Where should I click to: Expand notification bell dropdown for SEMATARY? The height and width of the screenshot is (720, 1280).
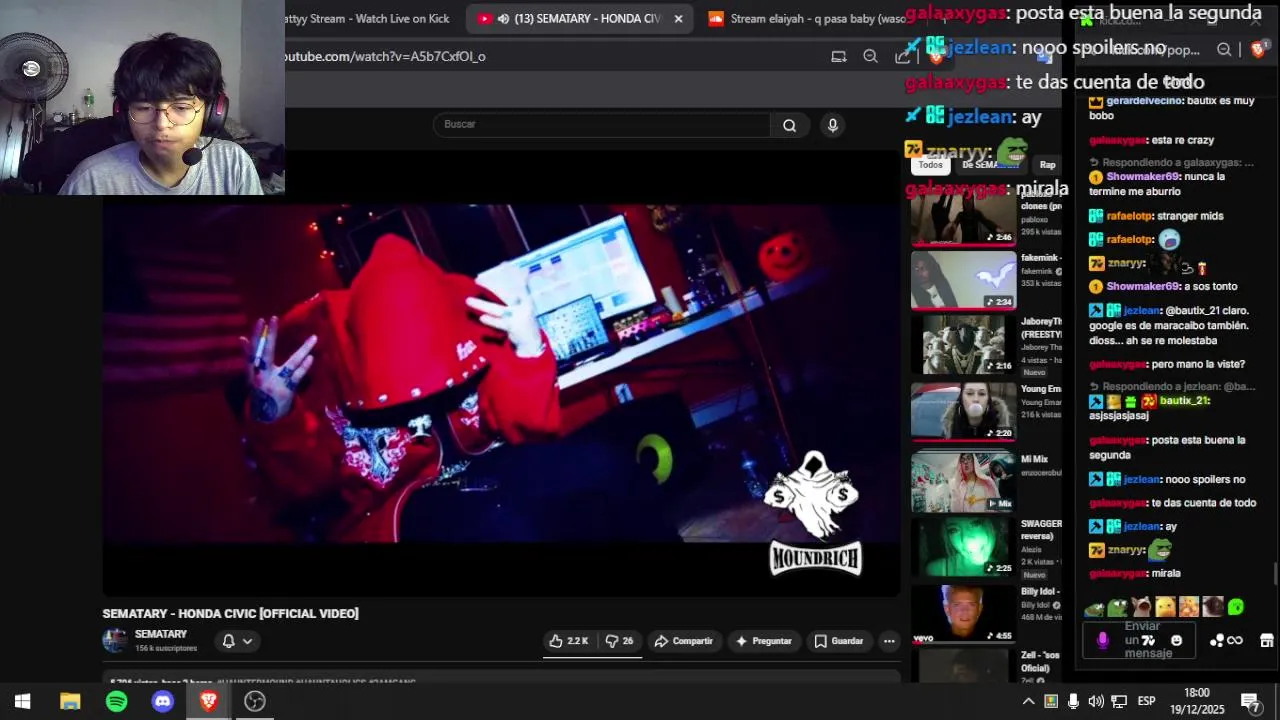tap(237, 641)
